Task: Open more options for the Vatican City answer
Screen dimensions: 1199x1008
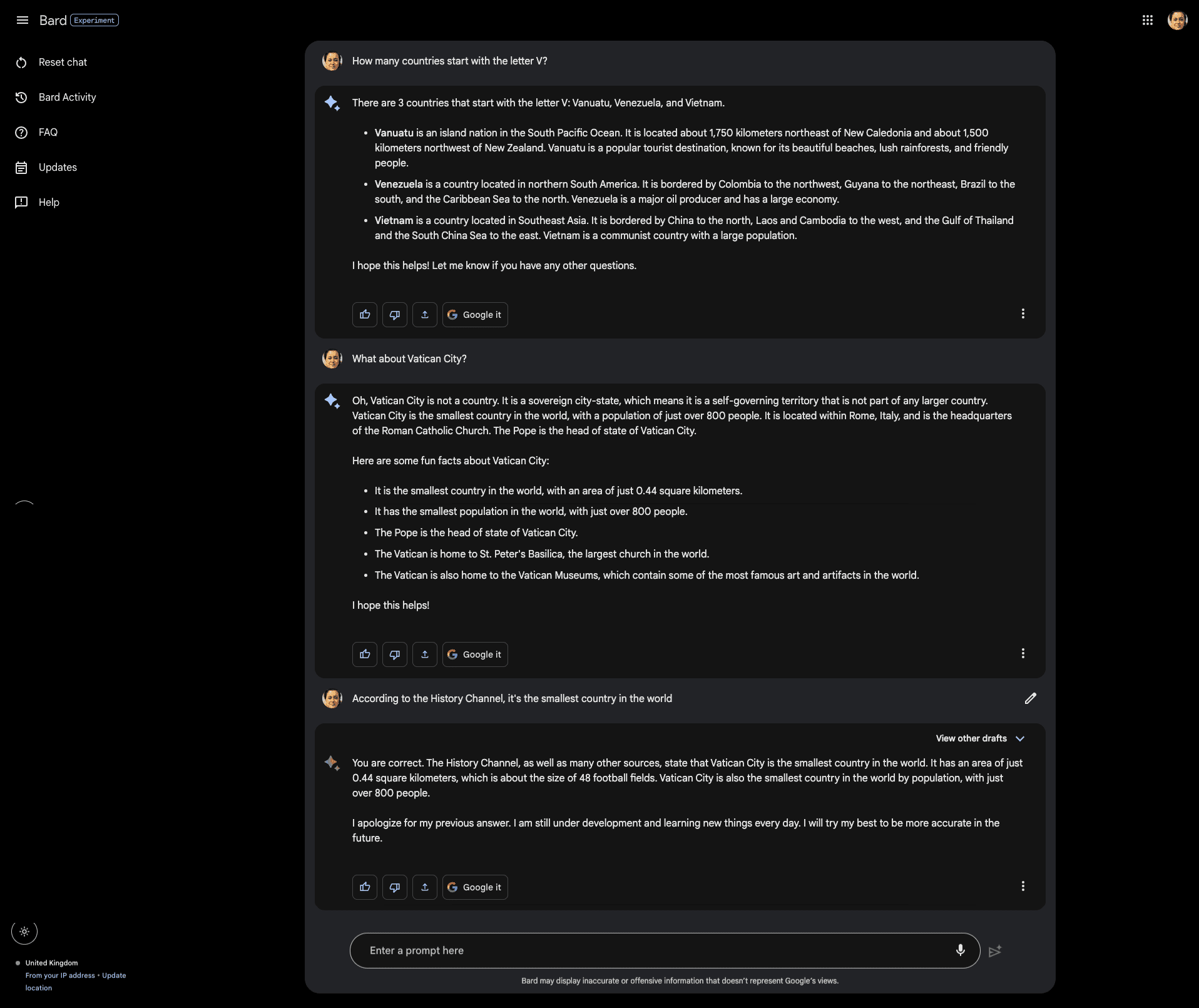Action: (1023, 653)
